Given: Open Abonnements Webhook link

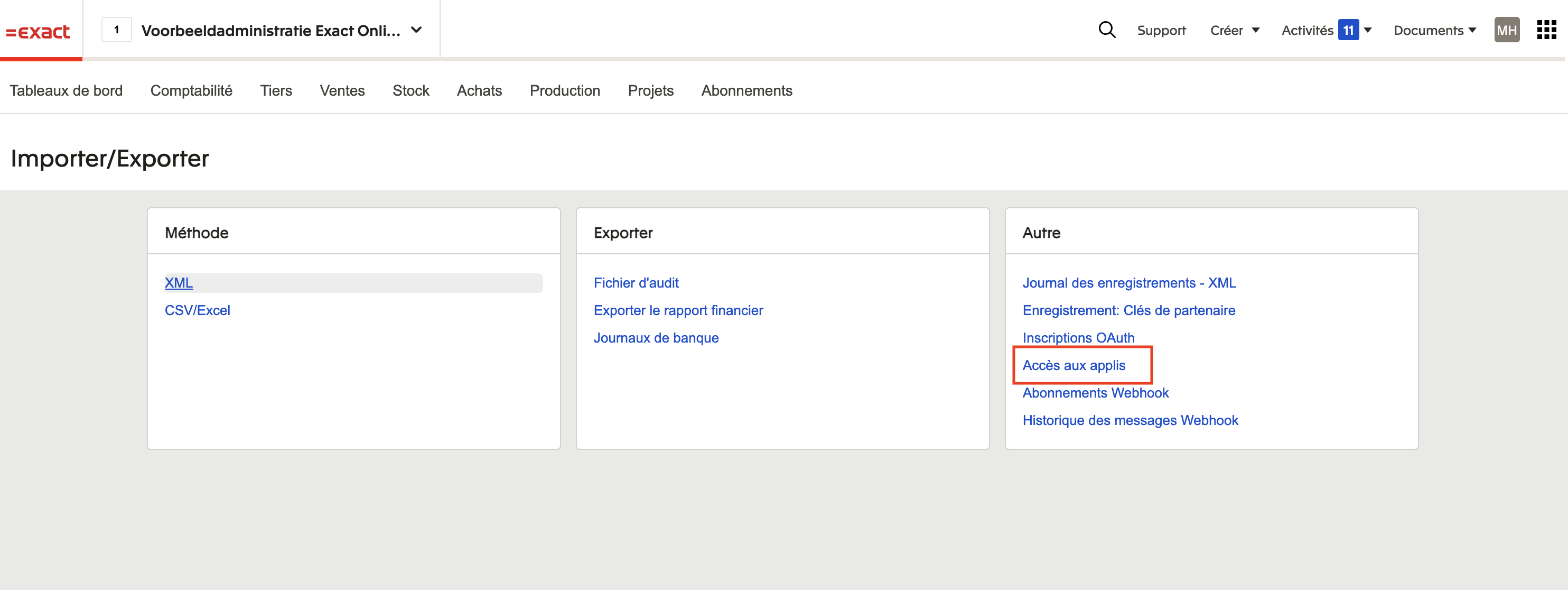Looking at the screenshot, I should click(1095, 393).
